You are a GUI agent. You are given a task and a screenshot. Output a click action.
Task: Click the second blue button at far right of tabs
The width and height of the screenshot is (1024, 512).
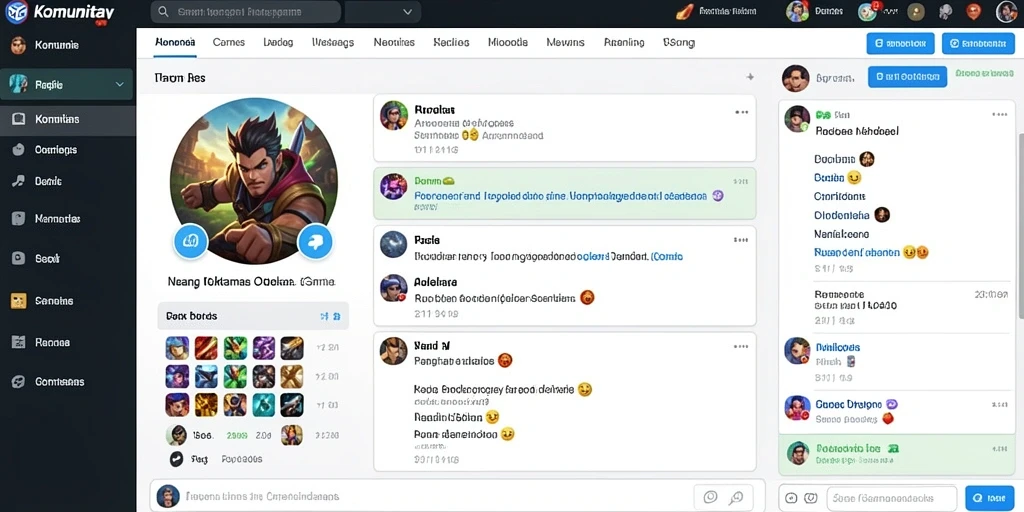[x=978, y=43]
